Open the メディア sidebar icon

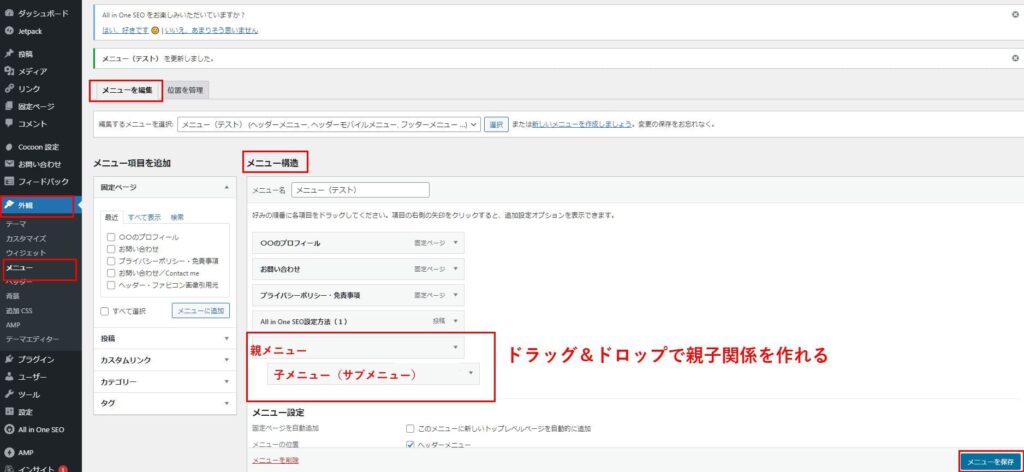(9, 71)
